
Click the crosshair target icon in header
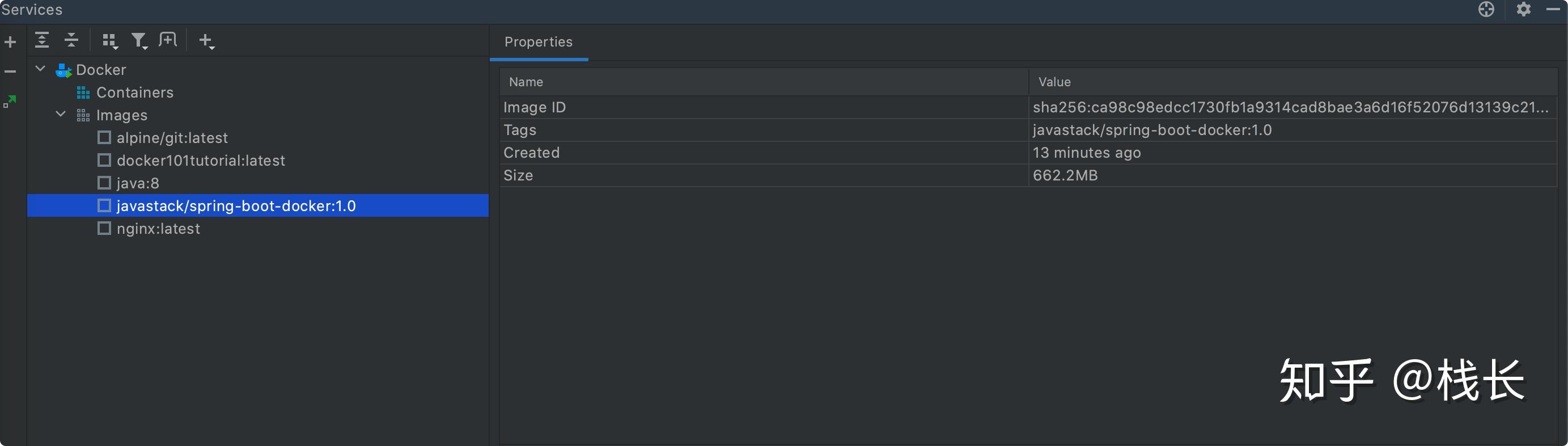[x=1486, y=9]
